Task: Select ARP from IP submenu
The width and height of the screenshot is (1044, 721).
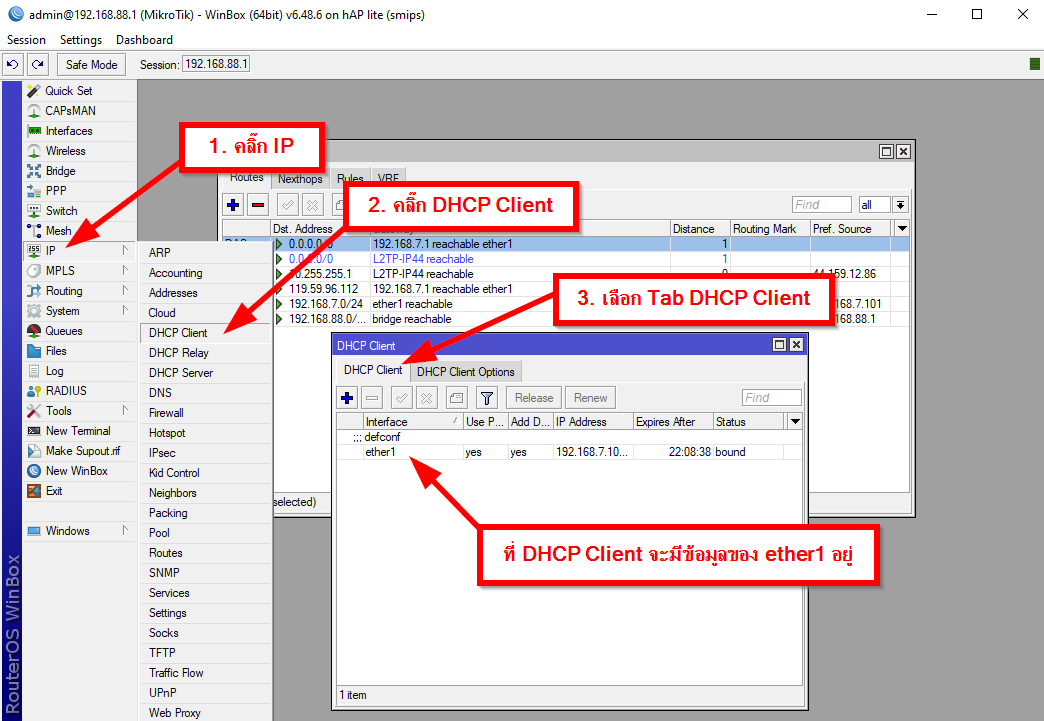Action: point(206,252)
